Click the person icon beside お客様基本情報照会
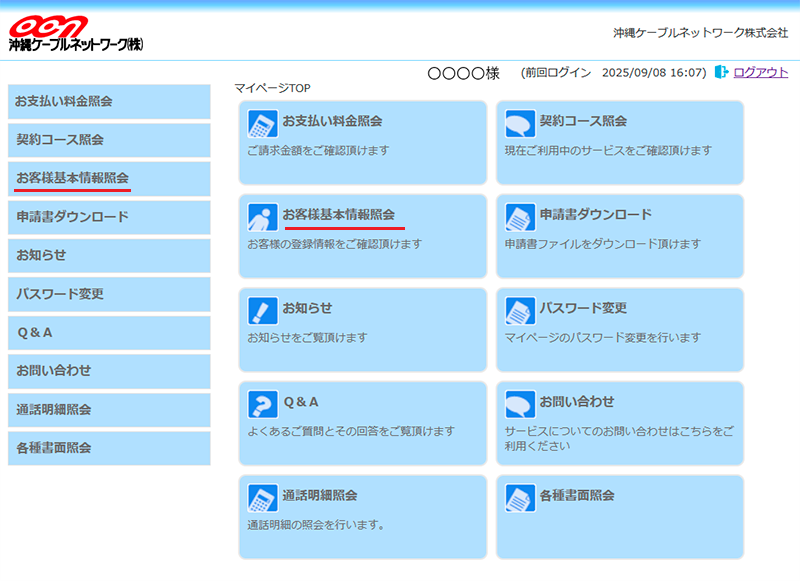The image size is (800, 581). [x=263, y=217]
